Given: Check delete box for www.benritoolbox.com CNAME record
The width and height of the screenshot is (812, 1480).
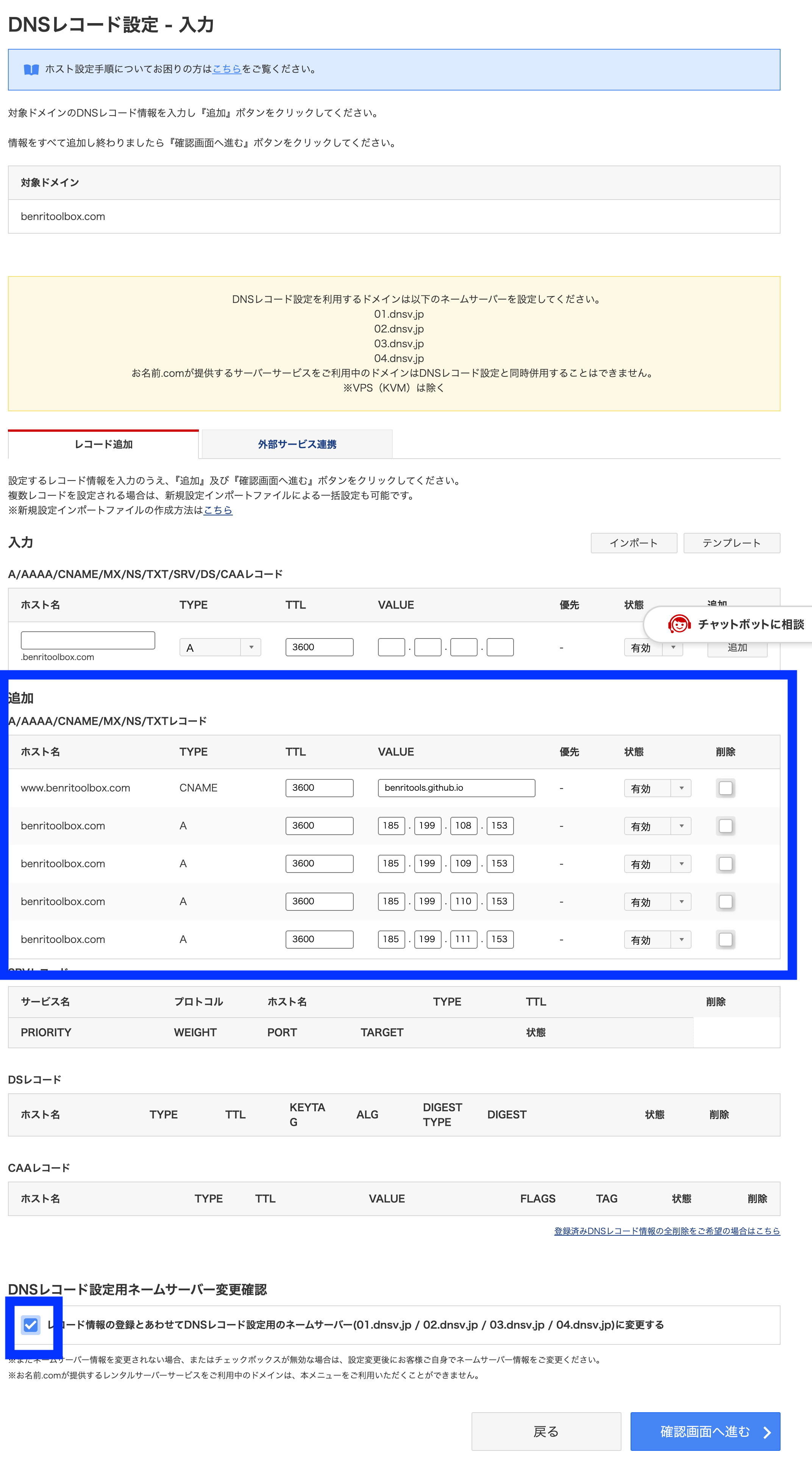Looking at the screenshot, I should click(725, 788).
